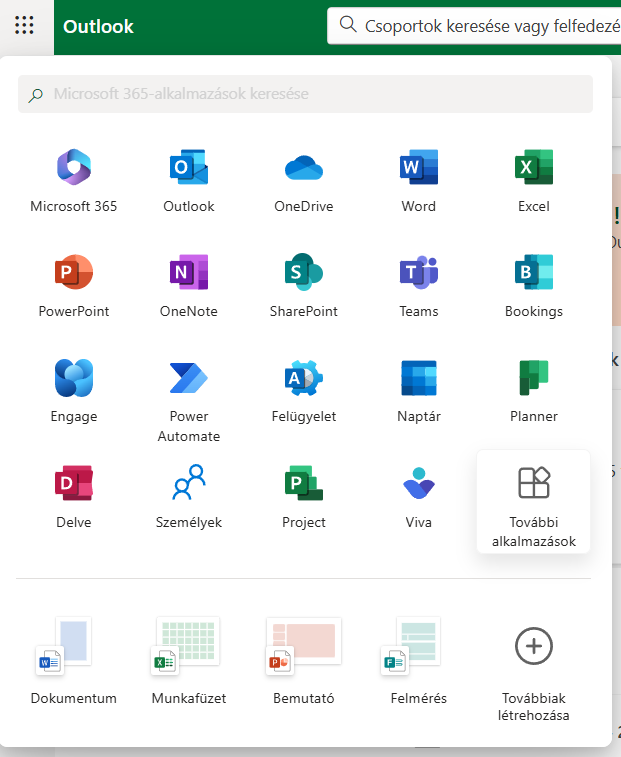
Task: Open the Microsoft 365 app
Action: tap(74, 181)
